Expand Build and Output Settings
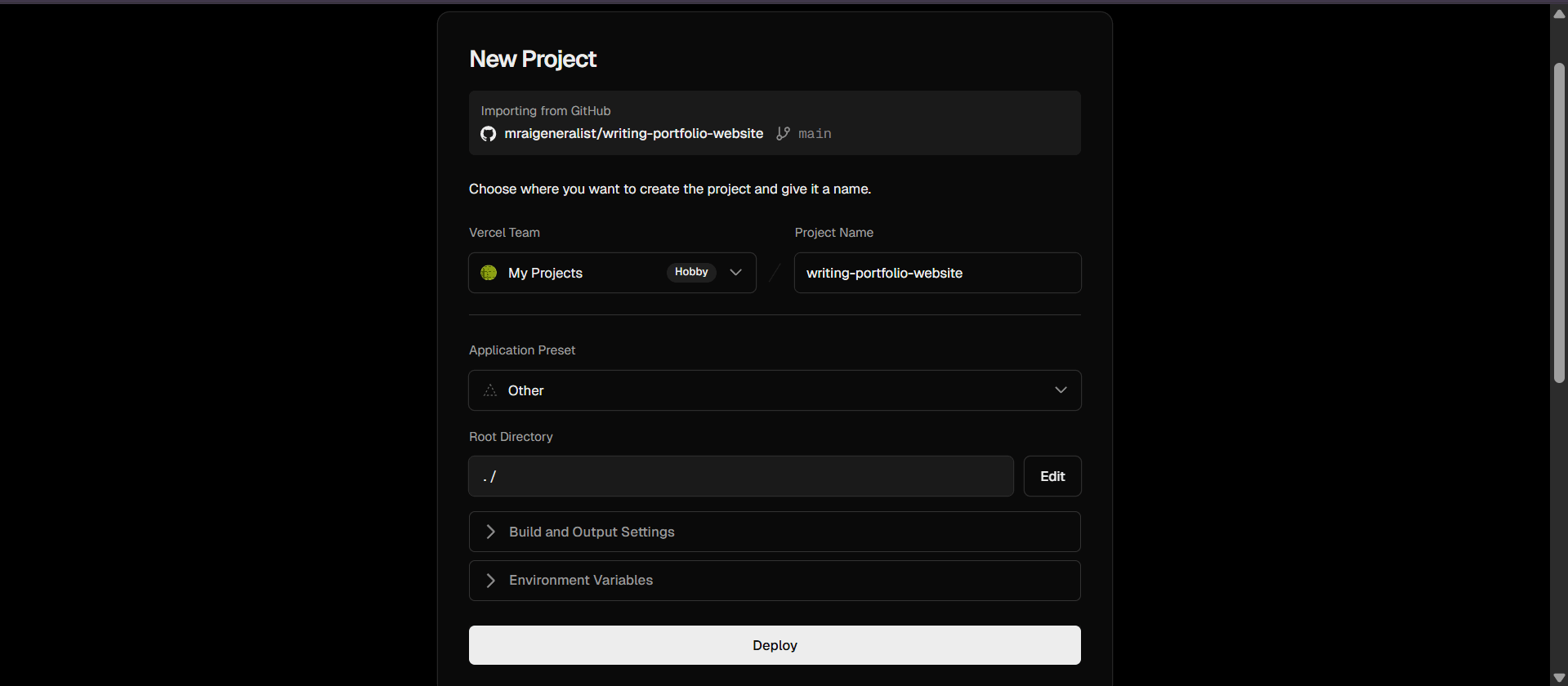 pyautogui.click(x=775, y=532)
